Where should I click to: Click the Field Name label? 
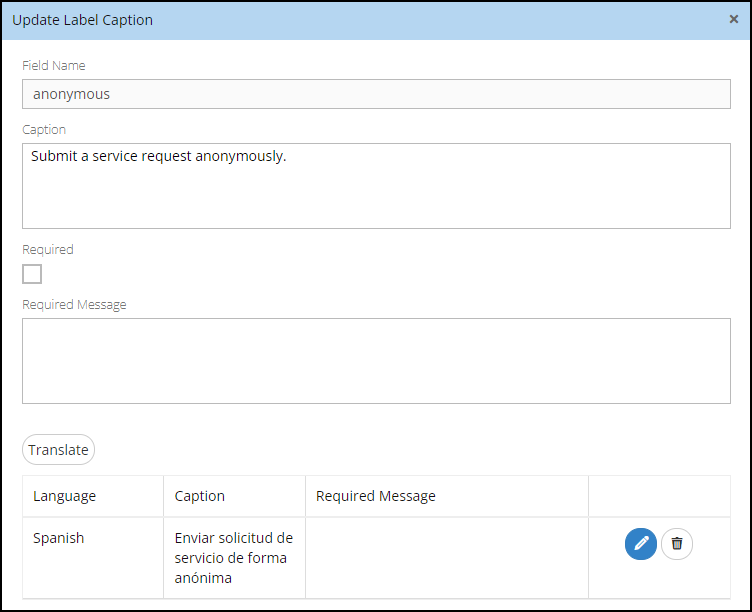(54, 65)
